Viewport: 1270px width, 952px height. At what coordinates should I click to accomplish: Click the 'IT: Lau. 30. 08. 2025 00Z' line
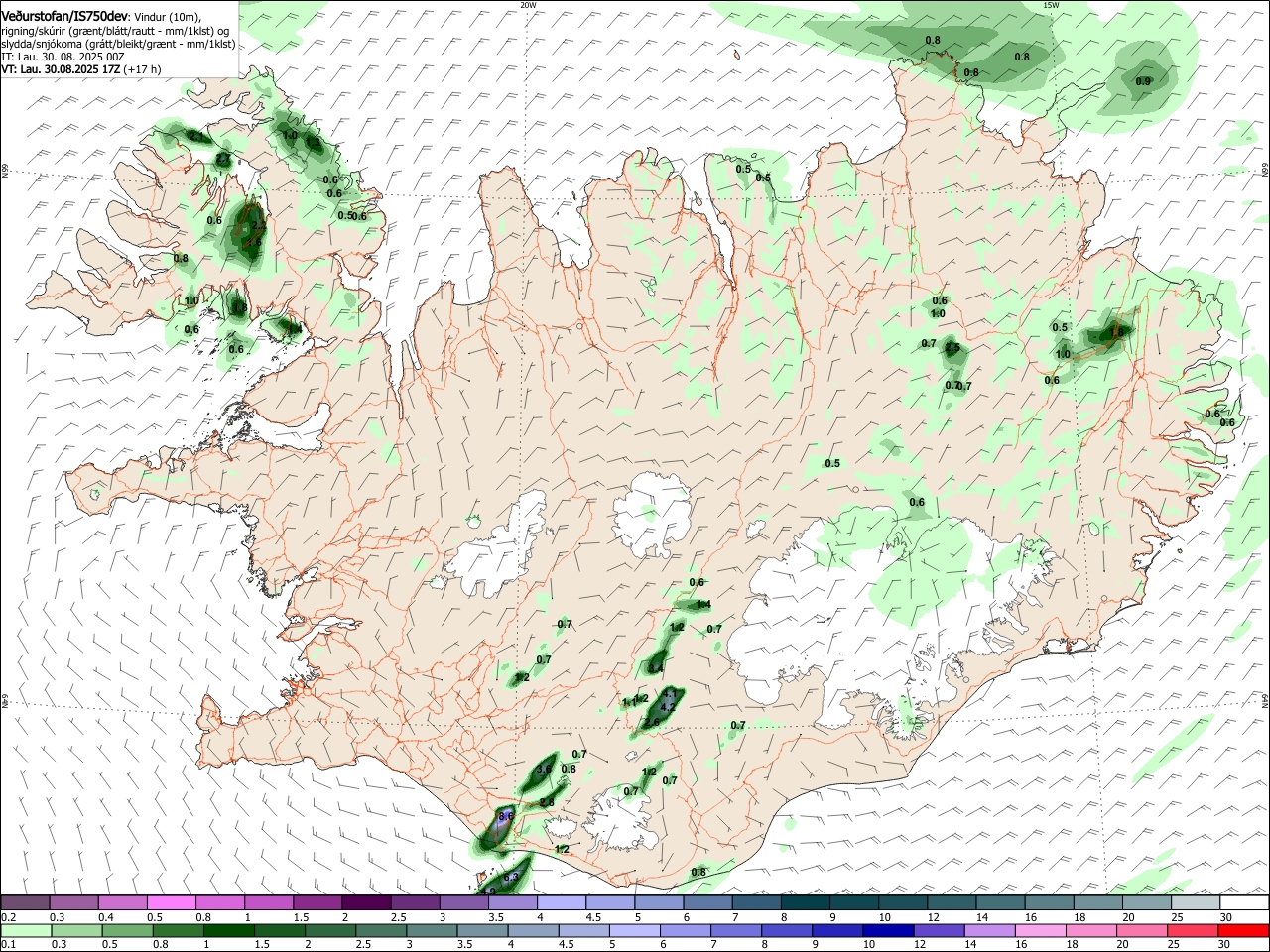click(x=63, y=58)
